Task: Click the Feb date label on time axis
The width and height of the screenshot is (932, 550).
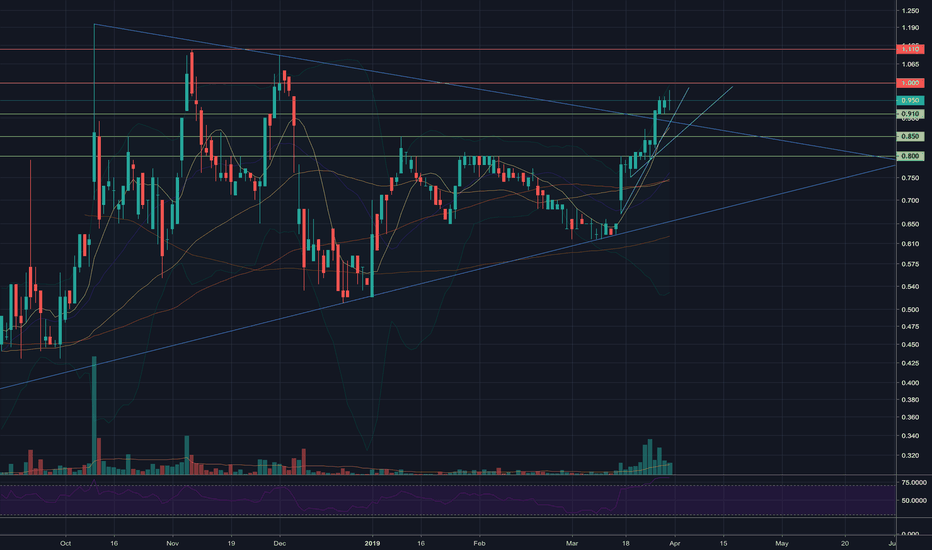Action: click(x=480, y=543)
